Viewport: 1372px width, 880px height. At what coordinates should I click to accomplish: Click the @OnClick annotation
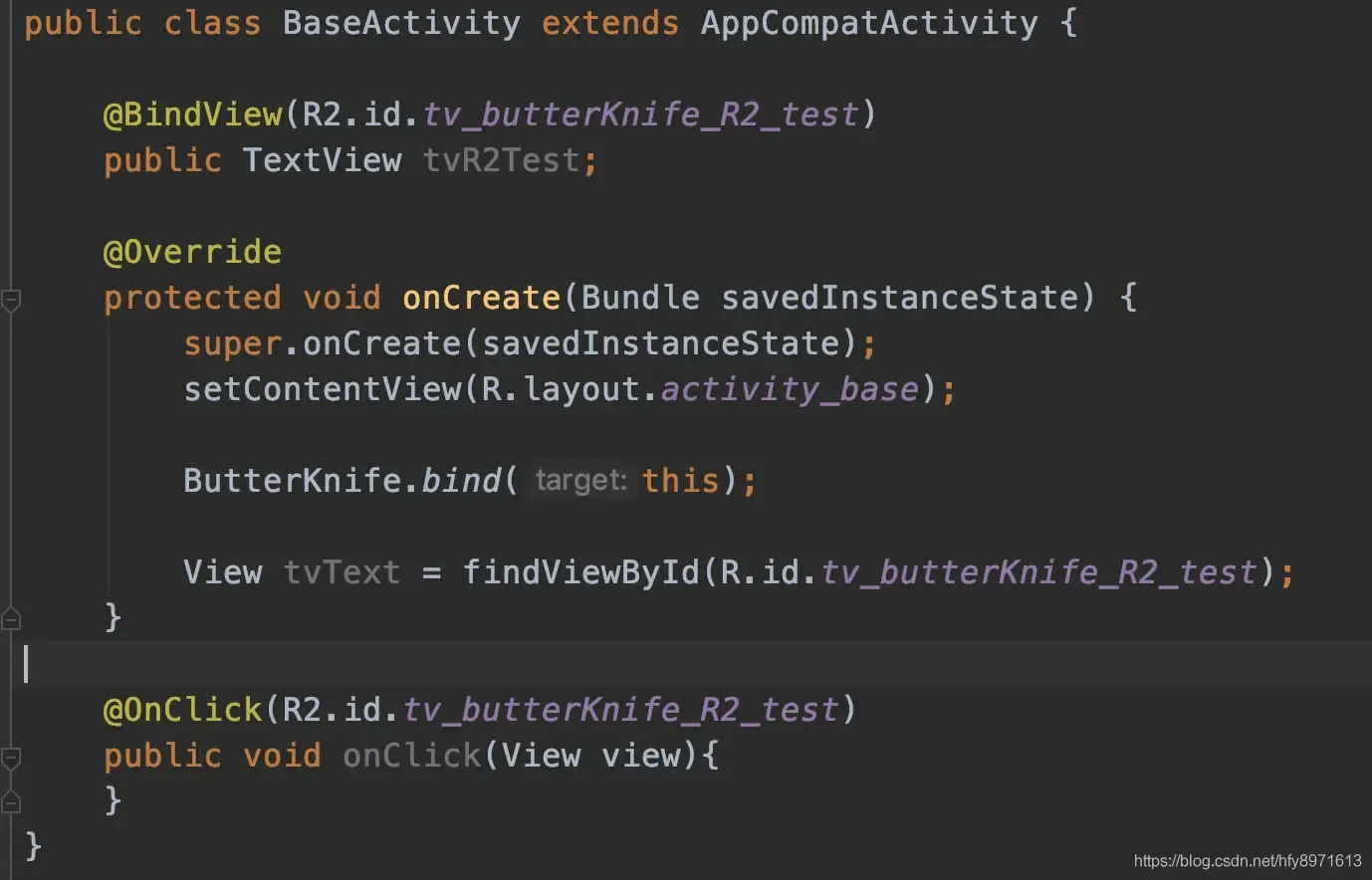tap(182, 710)
